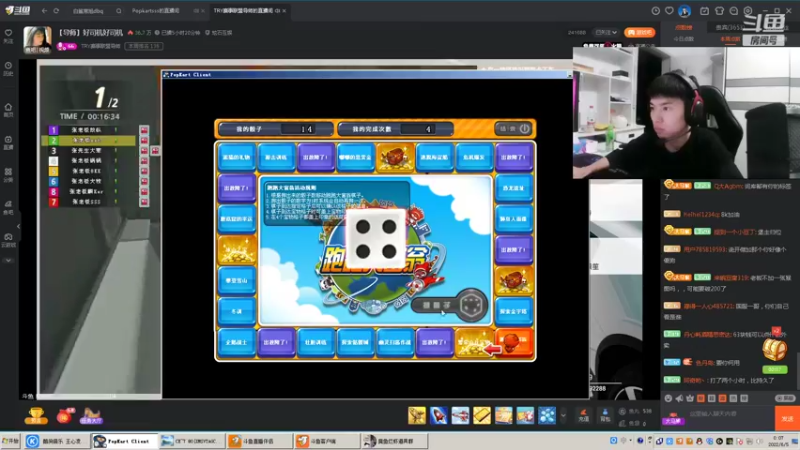Open the emoji picker under the chat

pyautogui.click(x=668, y=398)
